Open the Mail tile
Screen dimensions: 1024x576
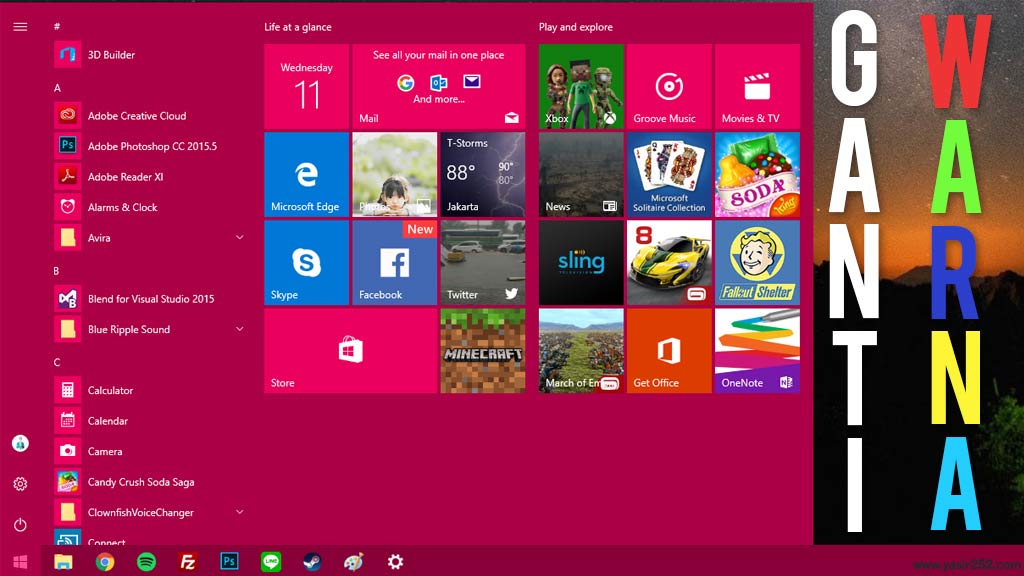(x=439, y=86)
